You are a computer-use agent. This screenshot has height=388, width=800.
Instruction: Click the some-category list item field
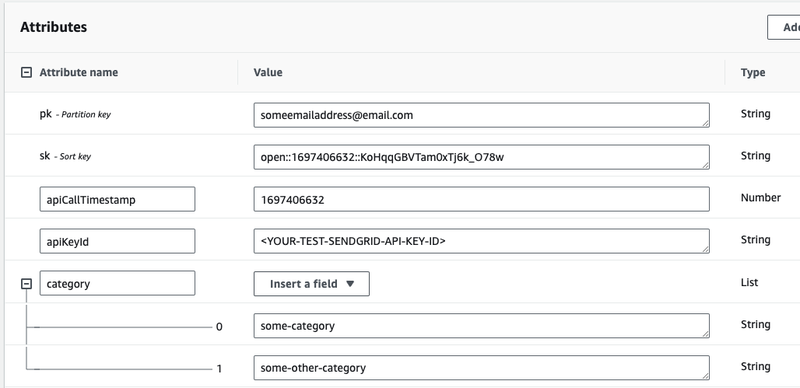481,326
